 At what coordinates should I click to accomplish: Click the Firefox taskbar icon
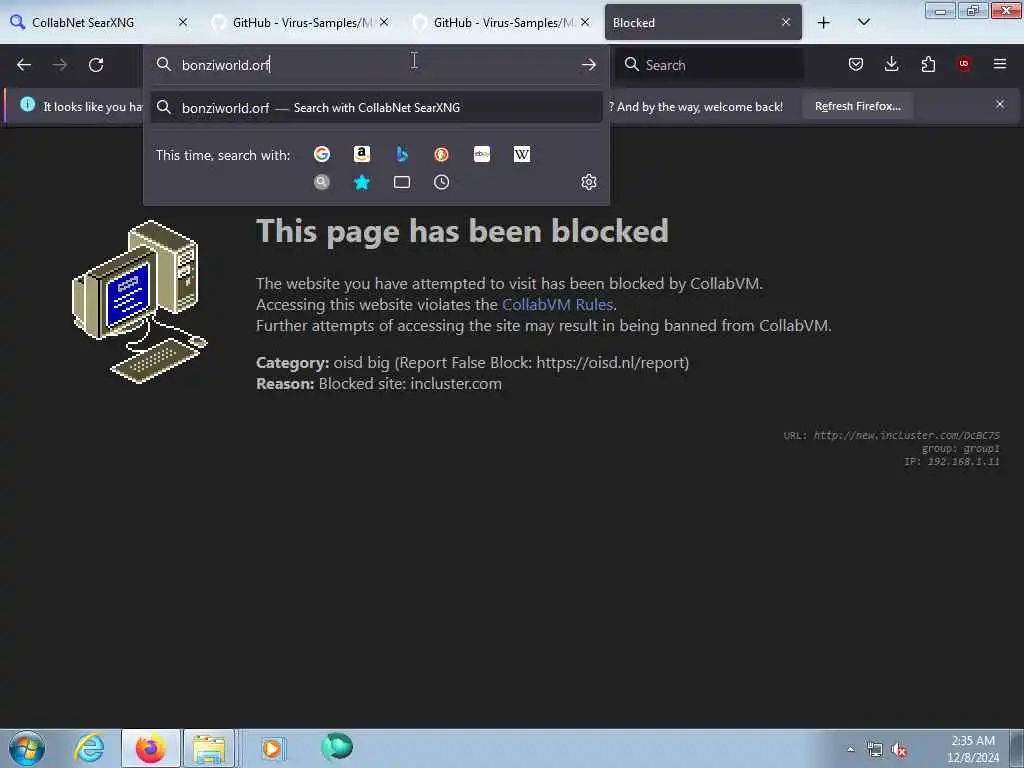(150, 748)
